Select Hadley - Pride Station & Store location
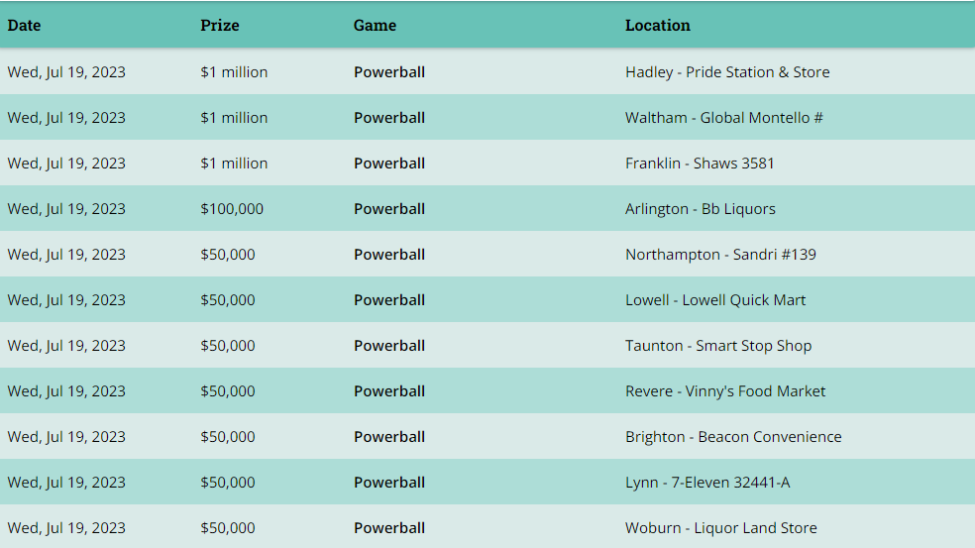This screenshot has height=548, width=975. pos(728,72)
